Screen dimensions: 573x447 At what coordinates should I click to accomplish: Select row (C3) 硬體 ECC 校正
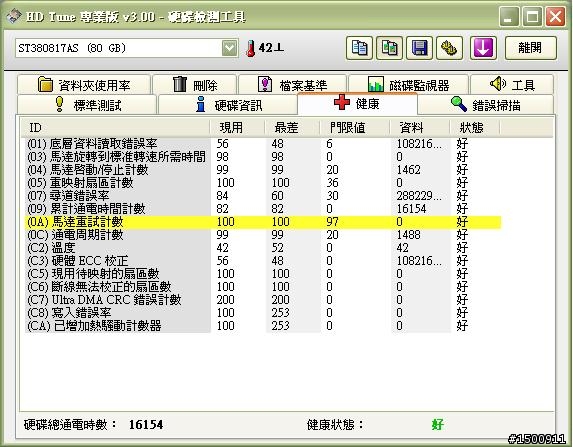[x=263, y=261]
